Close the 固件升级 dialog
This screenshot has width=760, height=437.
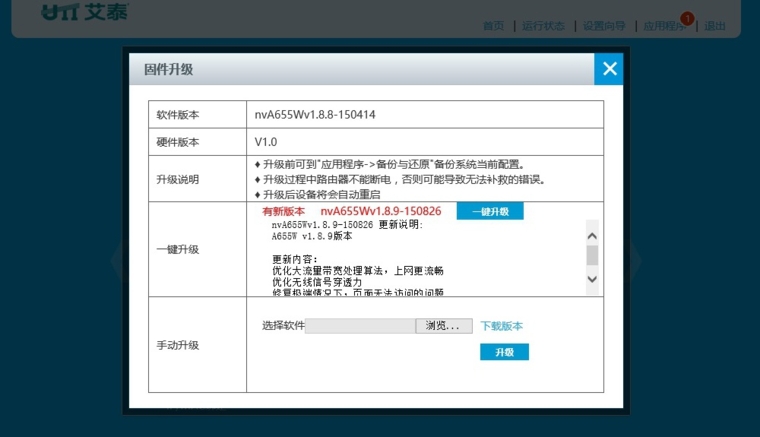coord(609,69)
